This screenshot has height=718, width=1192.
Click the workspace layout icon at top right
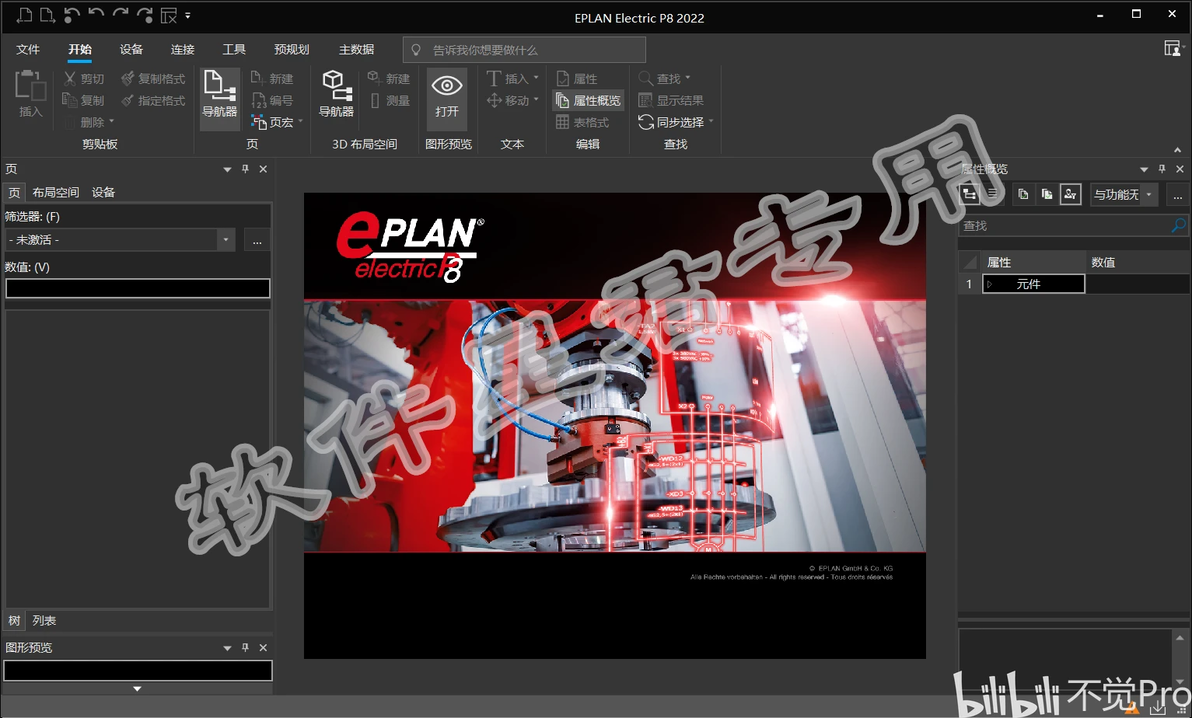(x=1173, y=49)
